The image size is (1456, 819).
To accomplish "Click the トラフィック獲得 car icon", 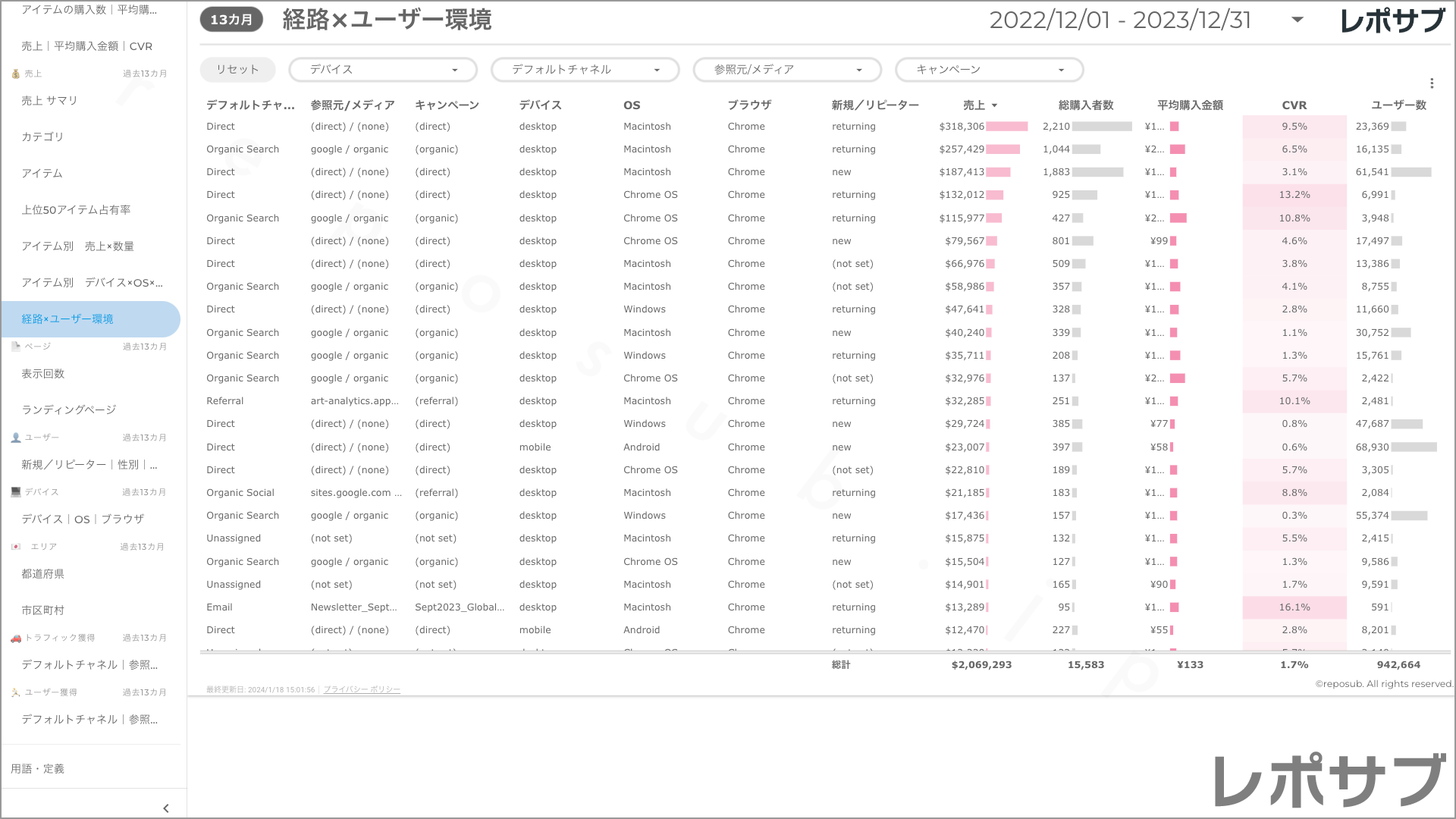I will click(x=15, y=638).
